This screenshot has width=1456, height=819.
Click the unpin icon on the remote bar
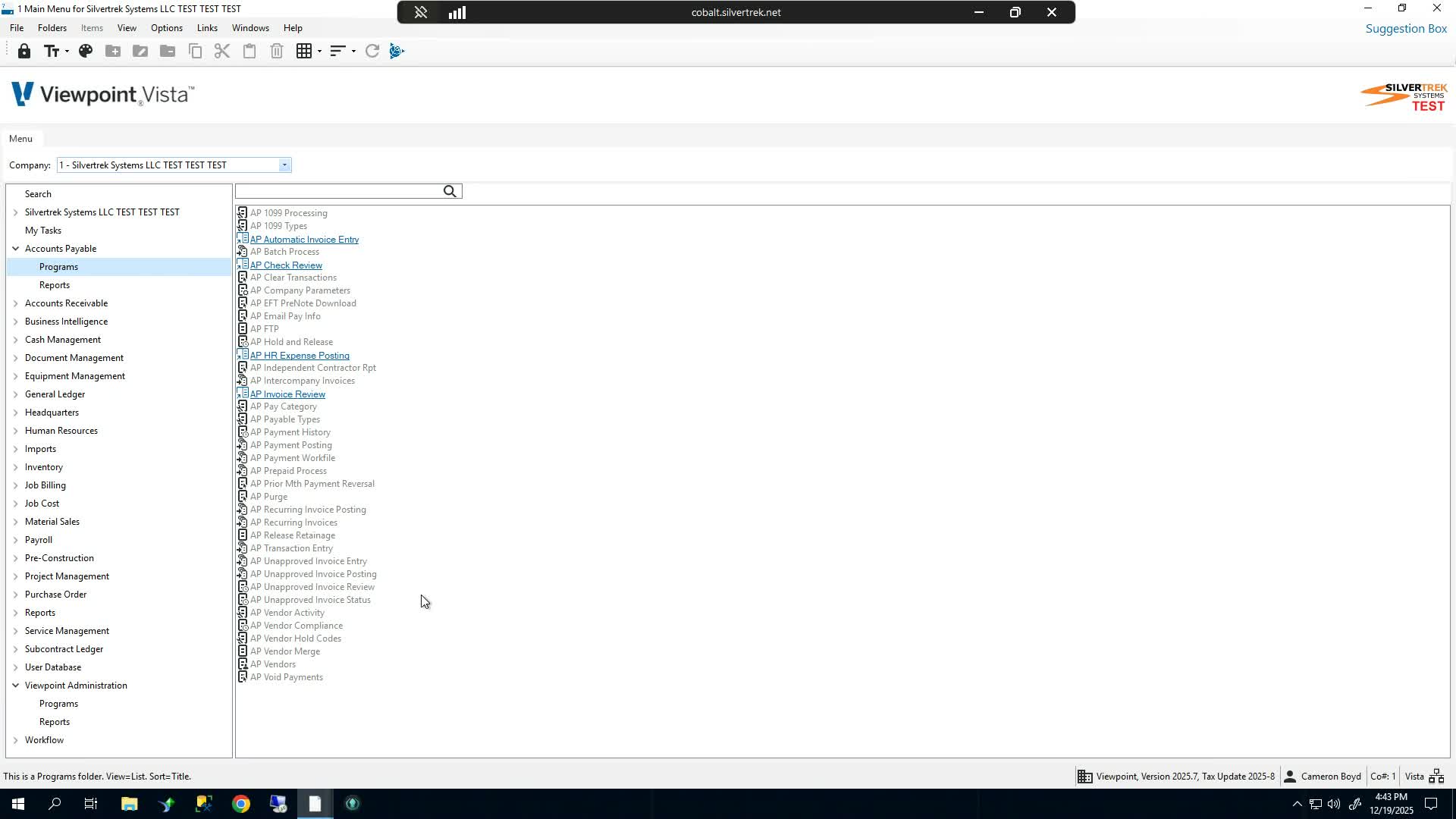(421, 12)
